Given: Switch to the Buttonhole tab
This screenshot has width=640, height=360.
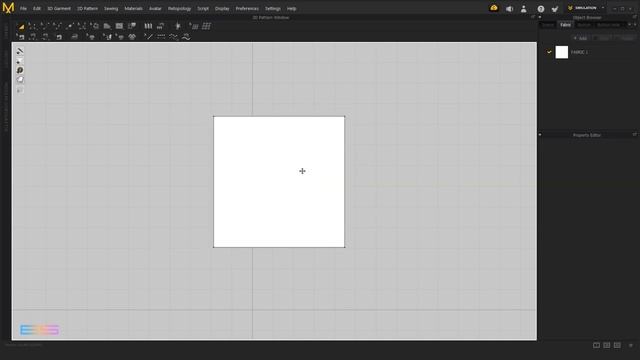Looking at the screenshot, I should coord(608,25).
